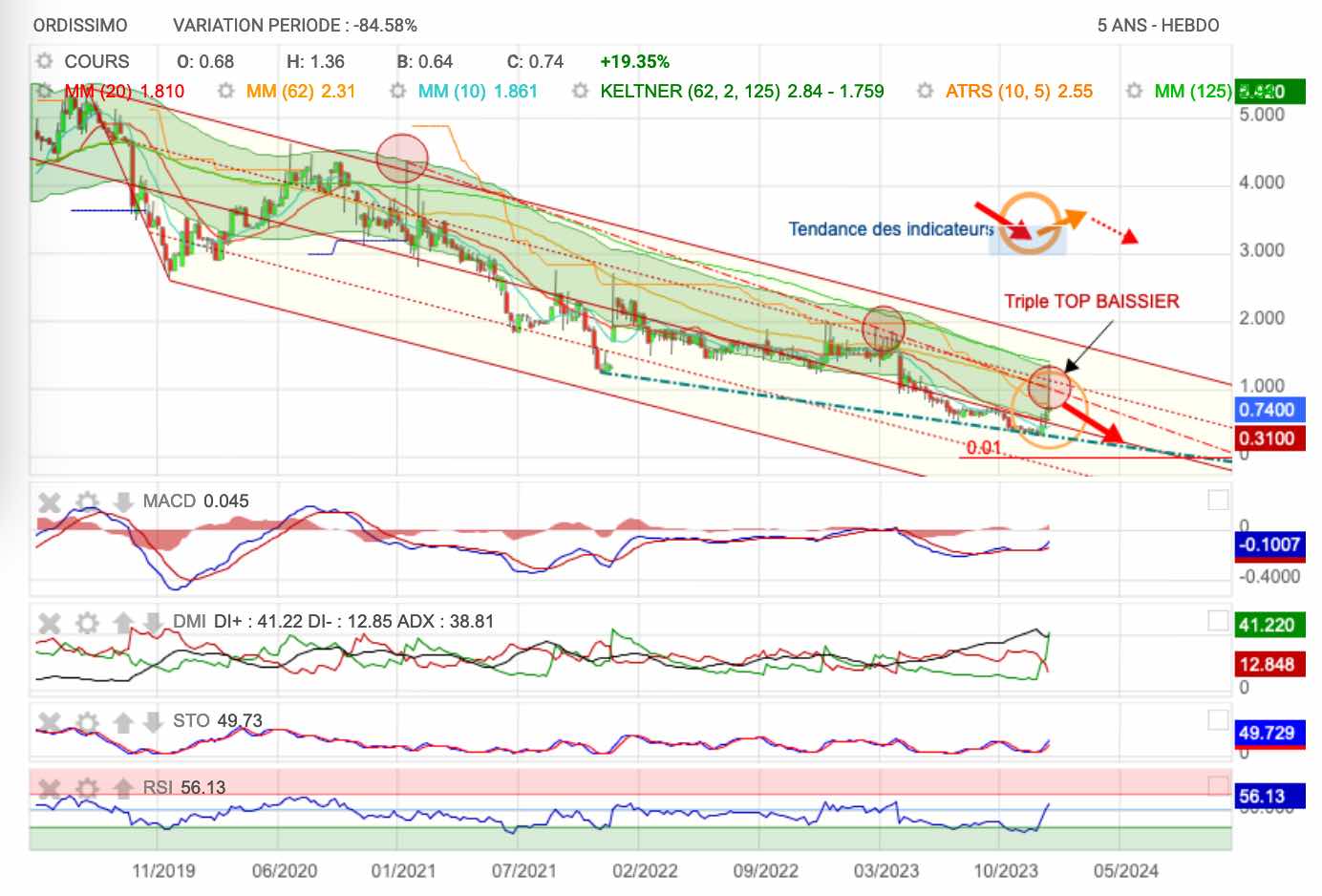The image size is (1322, 896).
Task: Open the KELTNER indicator settings gear
Action: point(579,91)
